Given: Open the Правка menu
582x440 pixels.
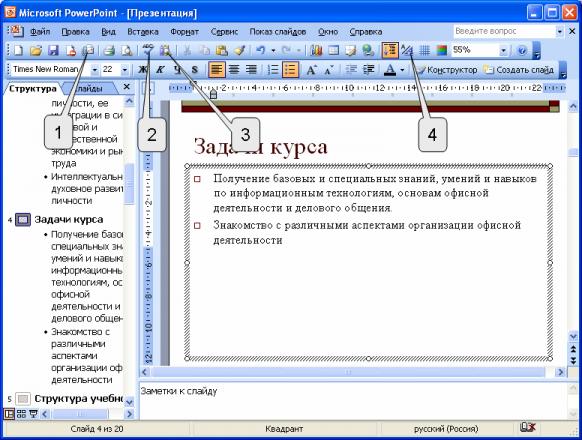Looking at the screenshot, I should pyautogui.click(x=76, y=32).
